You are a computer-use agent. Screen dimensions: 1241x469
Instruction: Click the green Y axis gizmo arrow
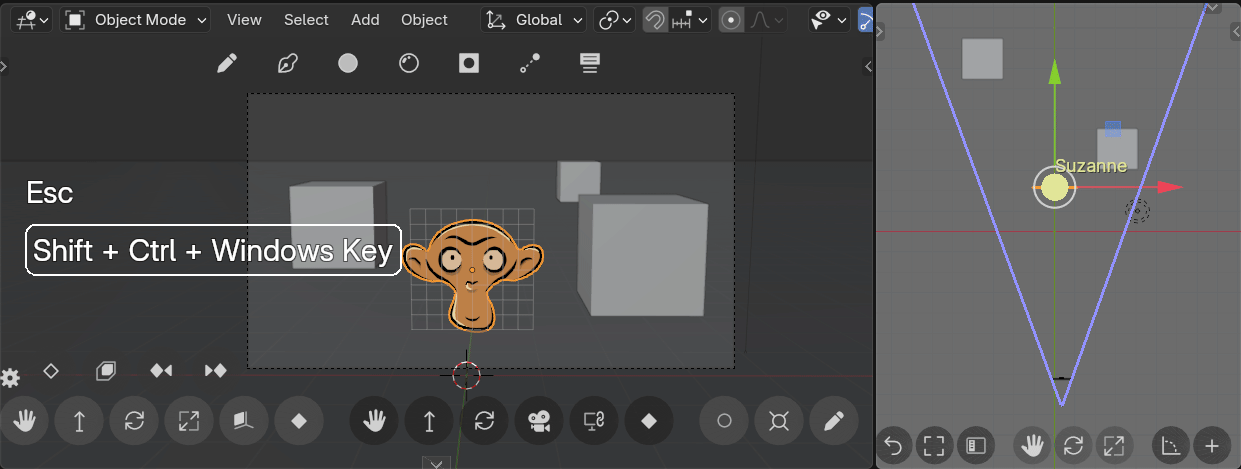tap(1054, 71)
